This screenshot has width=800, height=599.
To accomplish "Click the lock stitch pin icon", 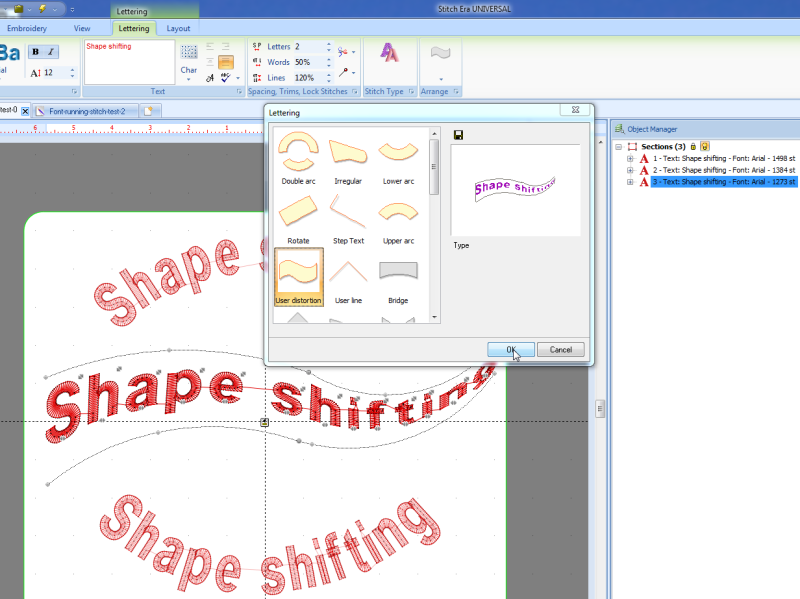I will pyautogui.click(x=344, y=72).
